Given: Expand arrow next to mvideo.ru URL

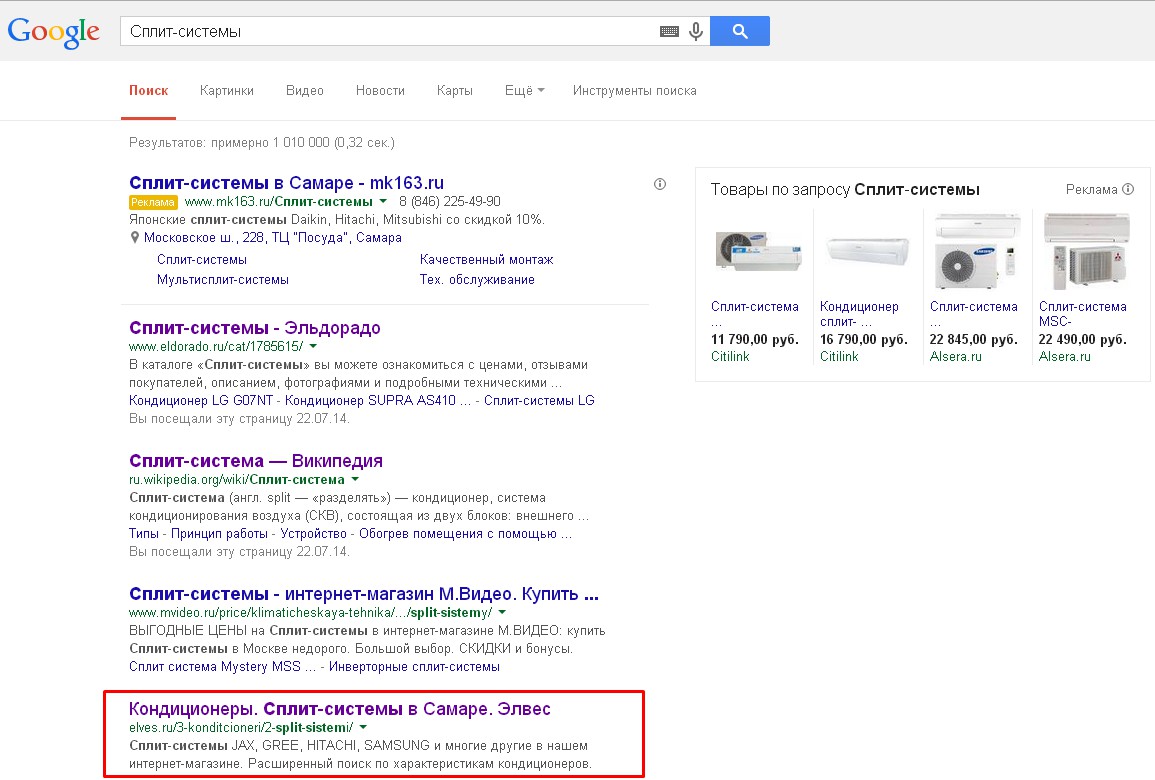Looking at the screenshot, I should point(502,612).
